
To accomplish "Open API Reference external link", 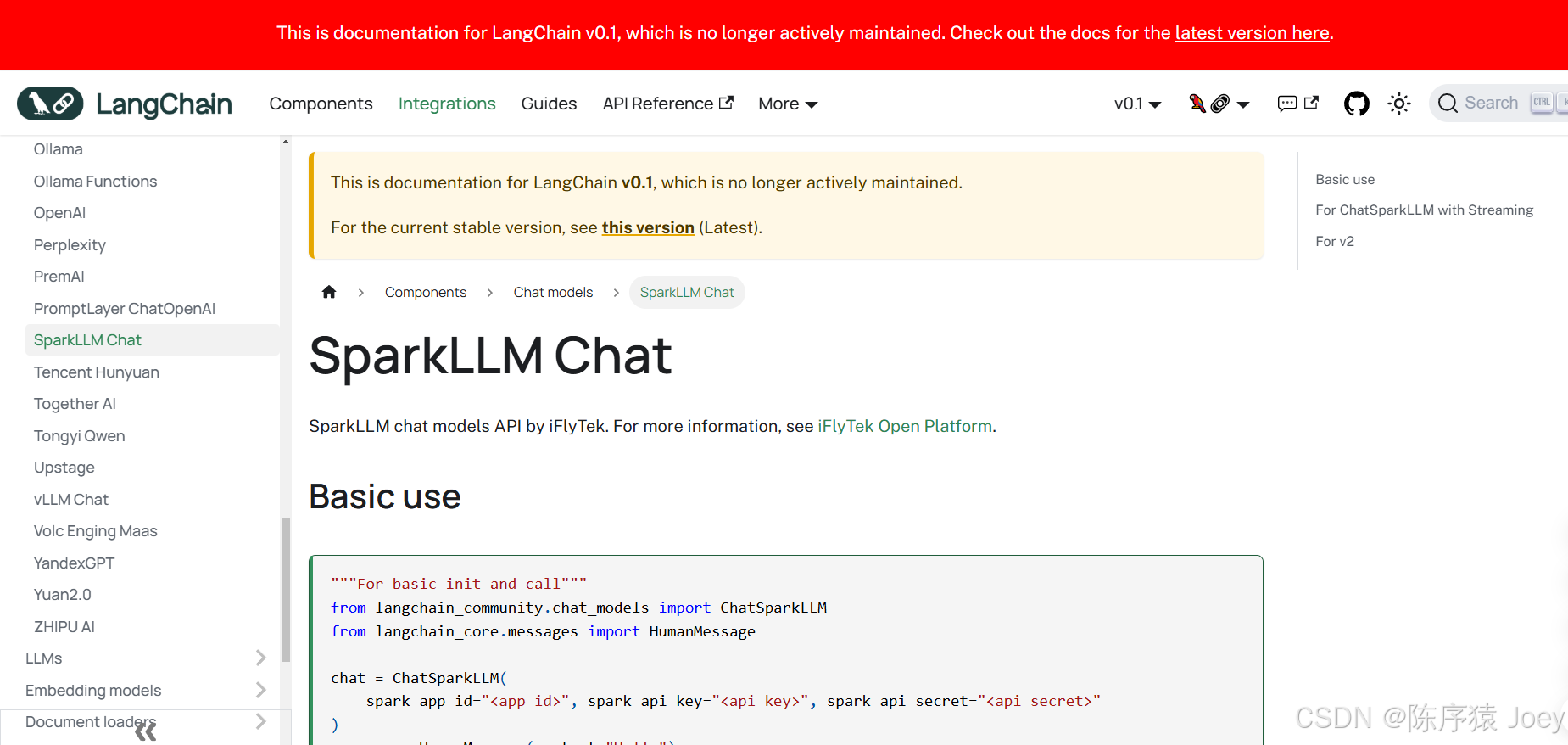I will [667, 104].
